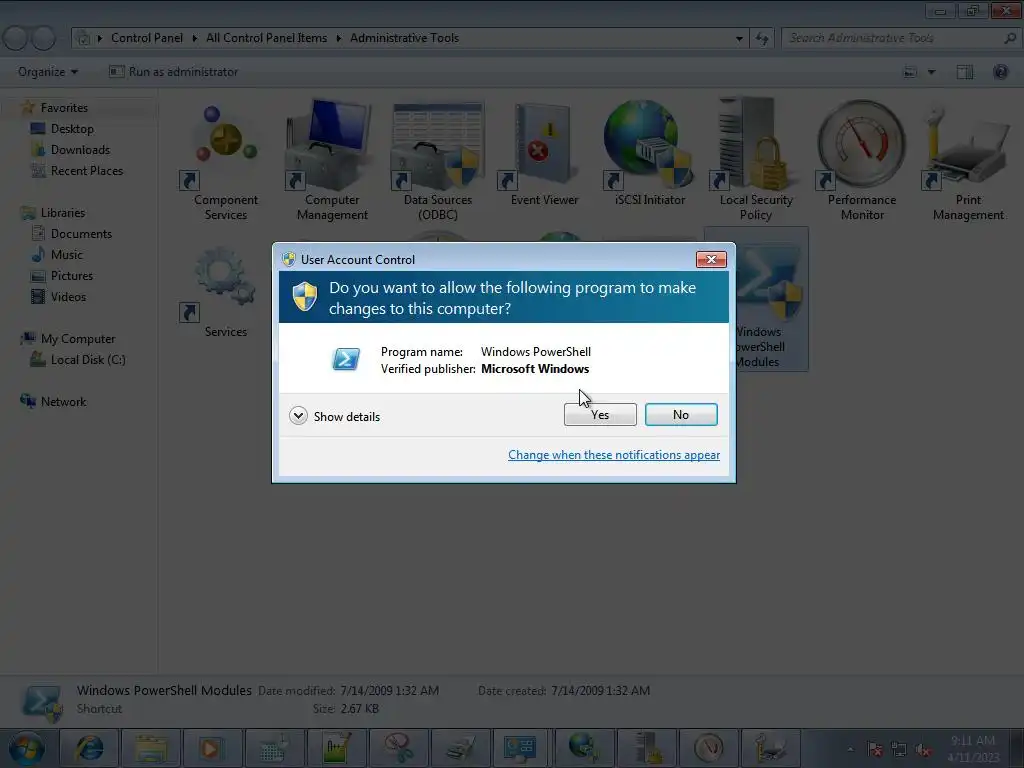Open Print Management shortcut
This screenshot has height=768, width=1024.
pyautogui.click(x=968, y=160)
